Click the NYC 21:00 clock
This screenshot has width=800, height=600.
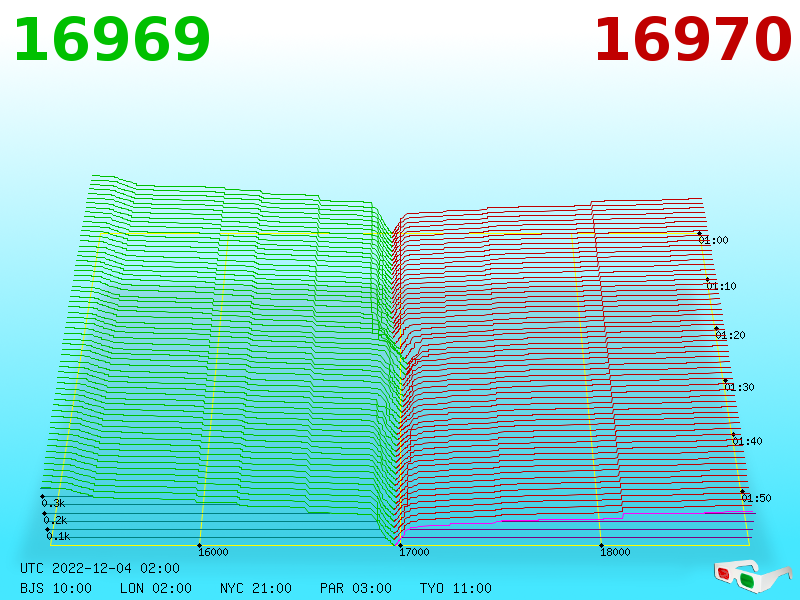pos(256,588)
